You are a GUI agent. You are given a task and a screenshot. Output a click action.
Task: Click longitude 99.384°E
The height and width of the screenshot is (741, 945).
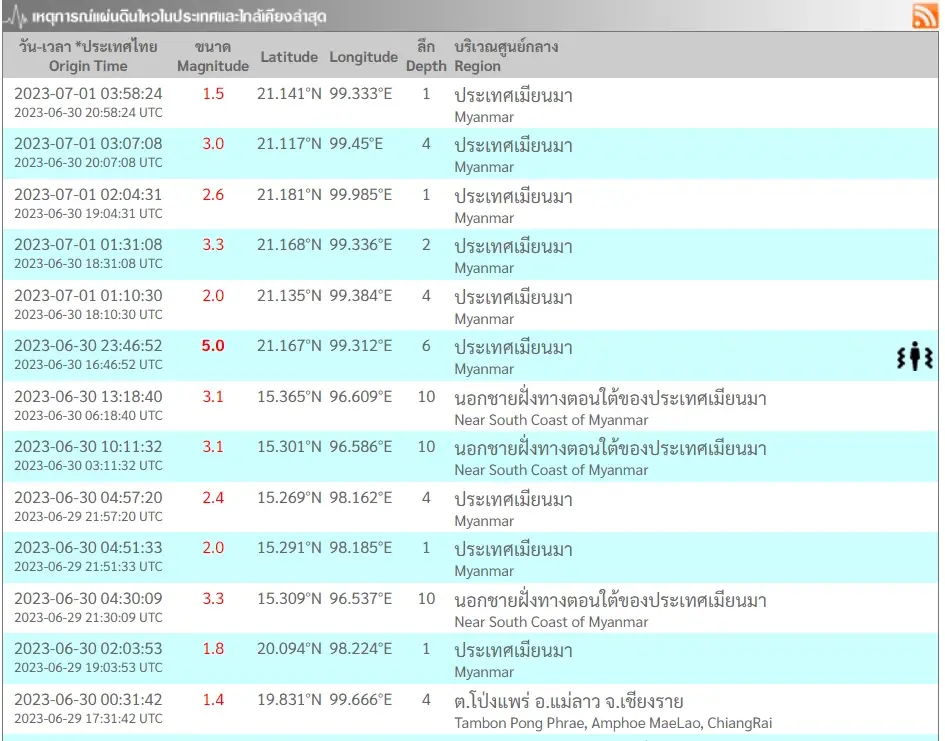360,296
